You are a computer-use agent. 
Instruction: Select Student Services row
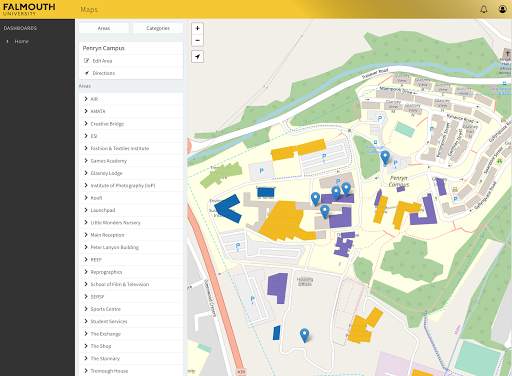(x=131, y=321)
